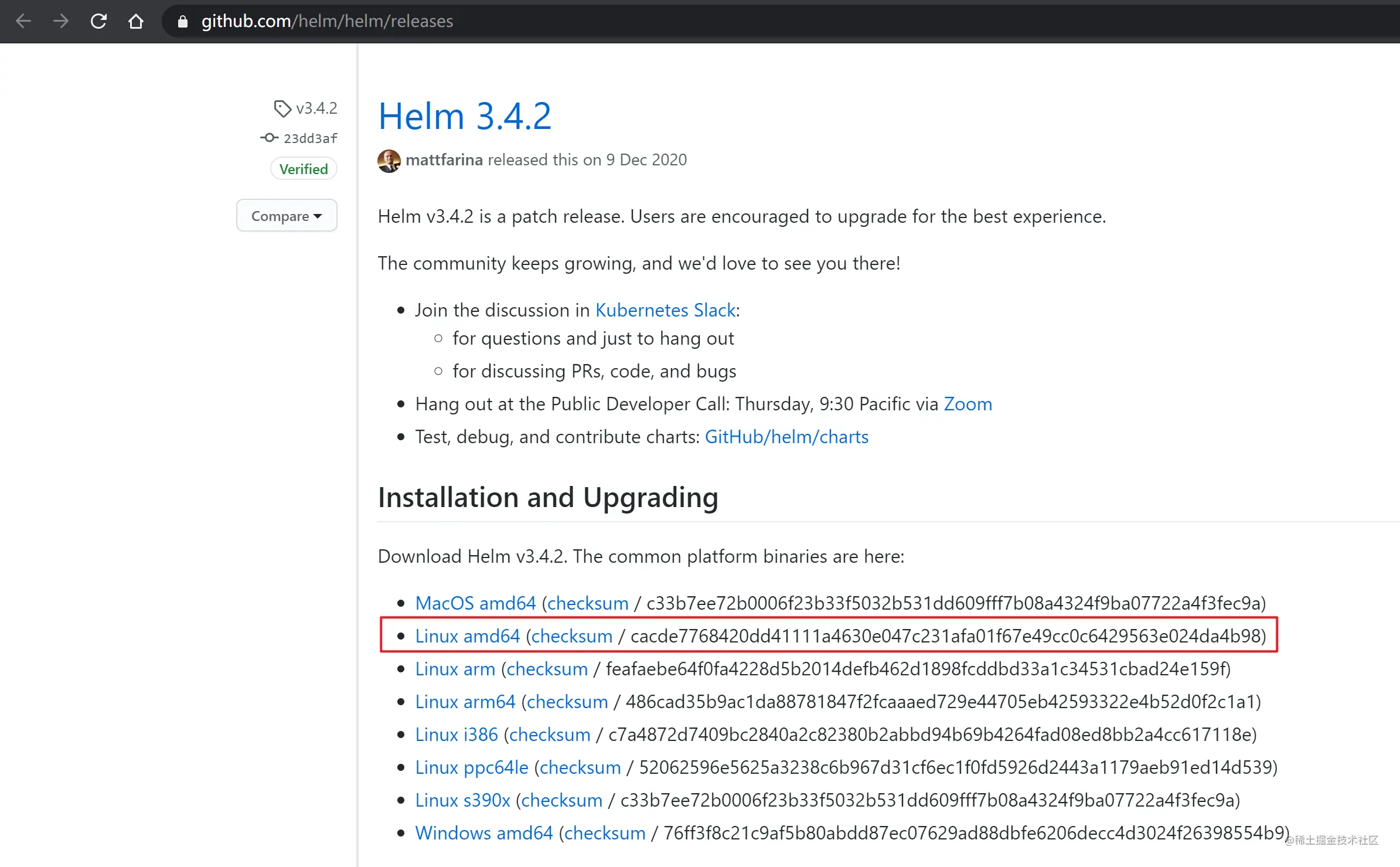Open checksum link for Linux ppc64le
This screenshot has width=1400, height=867.
[x=580, y=767]
